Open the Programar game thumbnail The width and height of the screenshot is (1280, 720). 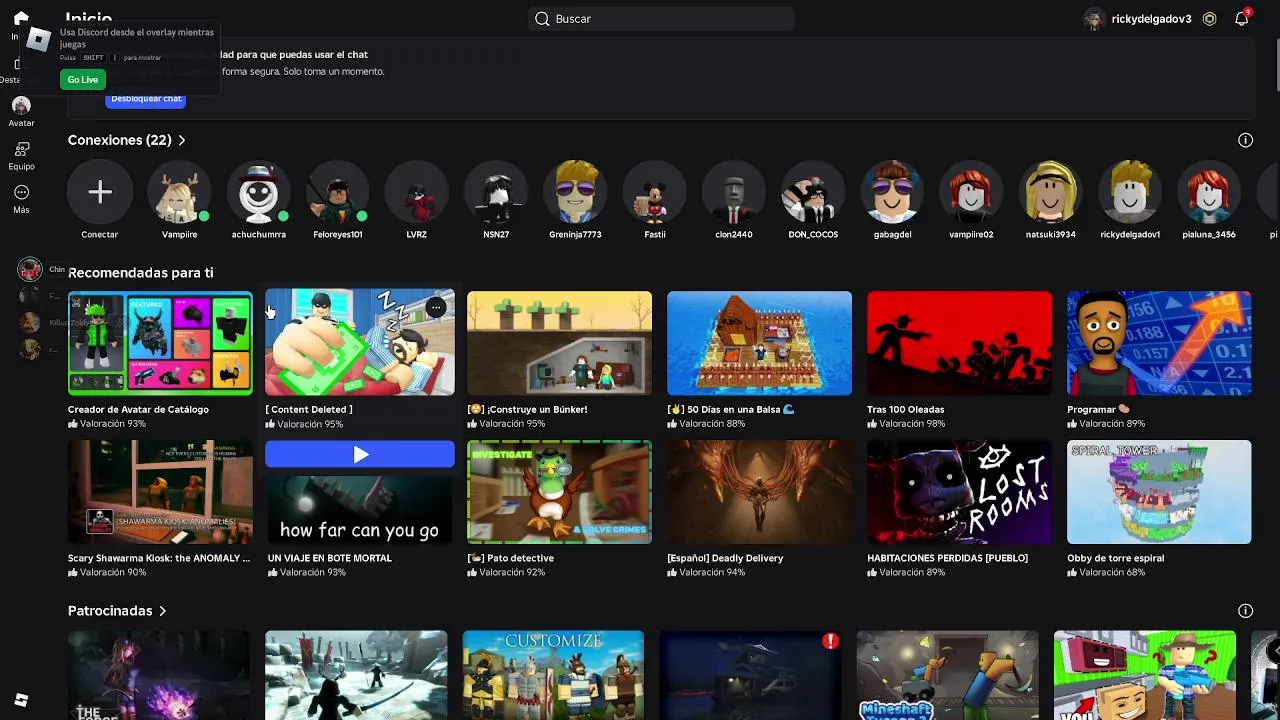(x=1159, y=343)
